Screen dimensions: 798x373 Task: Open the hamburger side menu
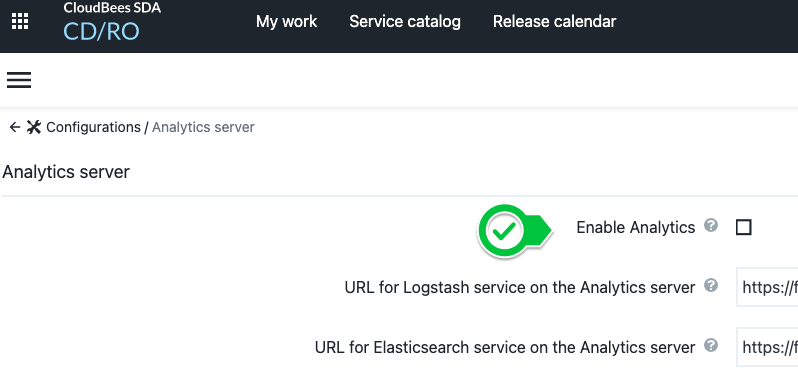pyautogui.click(x=19, y=80)
